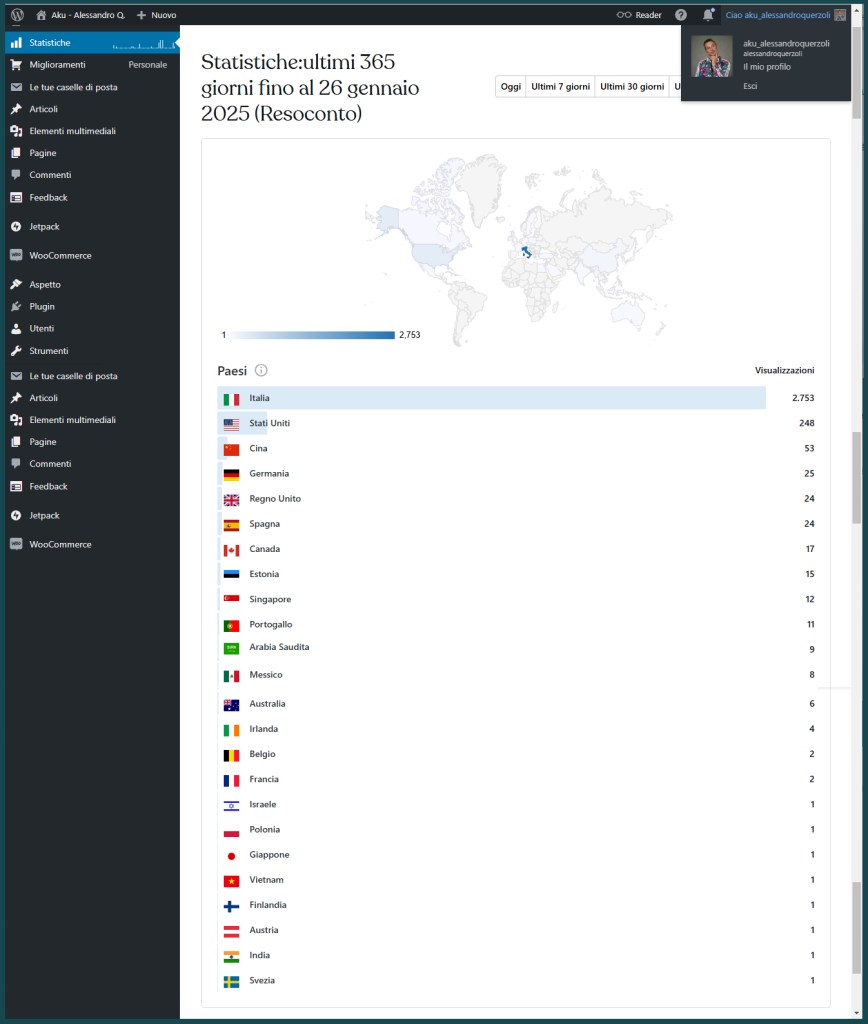
Task: Open Aspetto in the sidebar
Action: 45,284
